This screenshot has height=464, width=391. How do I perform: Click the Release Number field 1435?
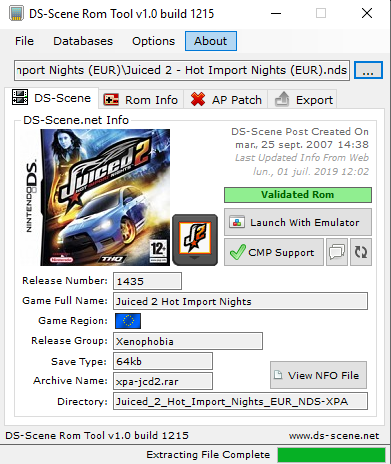pos(147,281)
